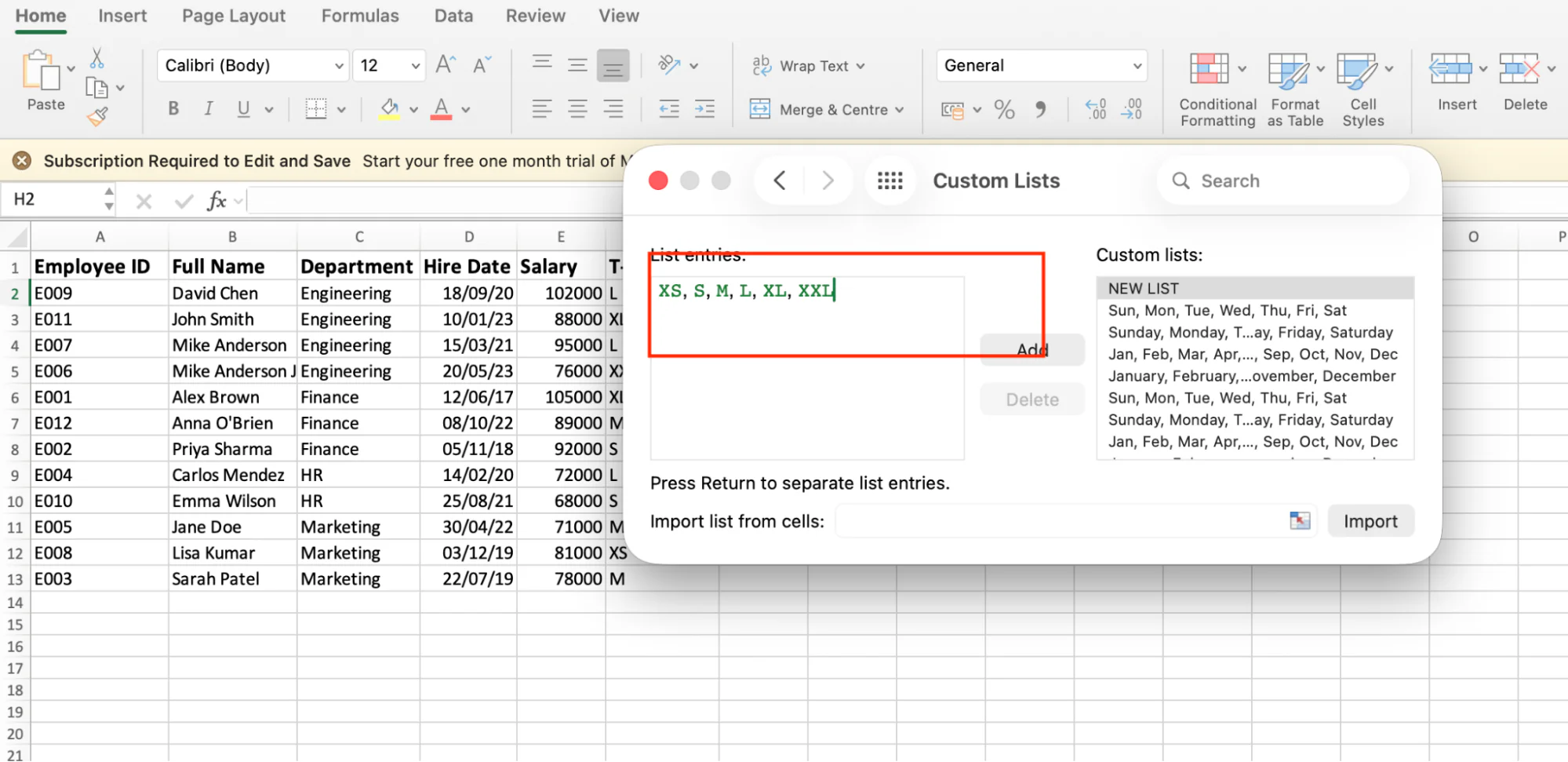Click the Copy icon

[x=96, y=88]
